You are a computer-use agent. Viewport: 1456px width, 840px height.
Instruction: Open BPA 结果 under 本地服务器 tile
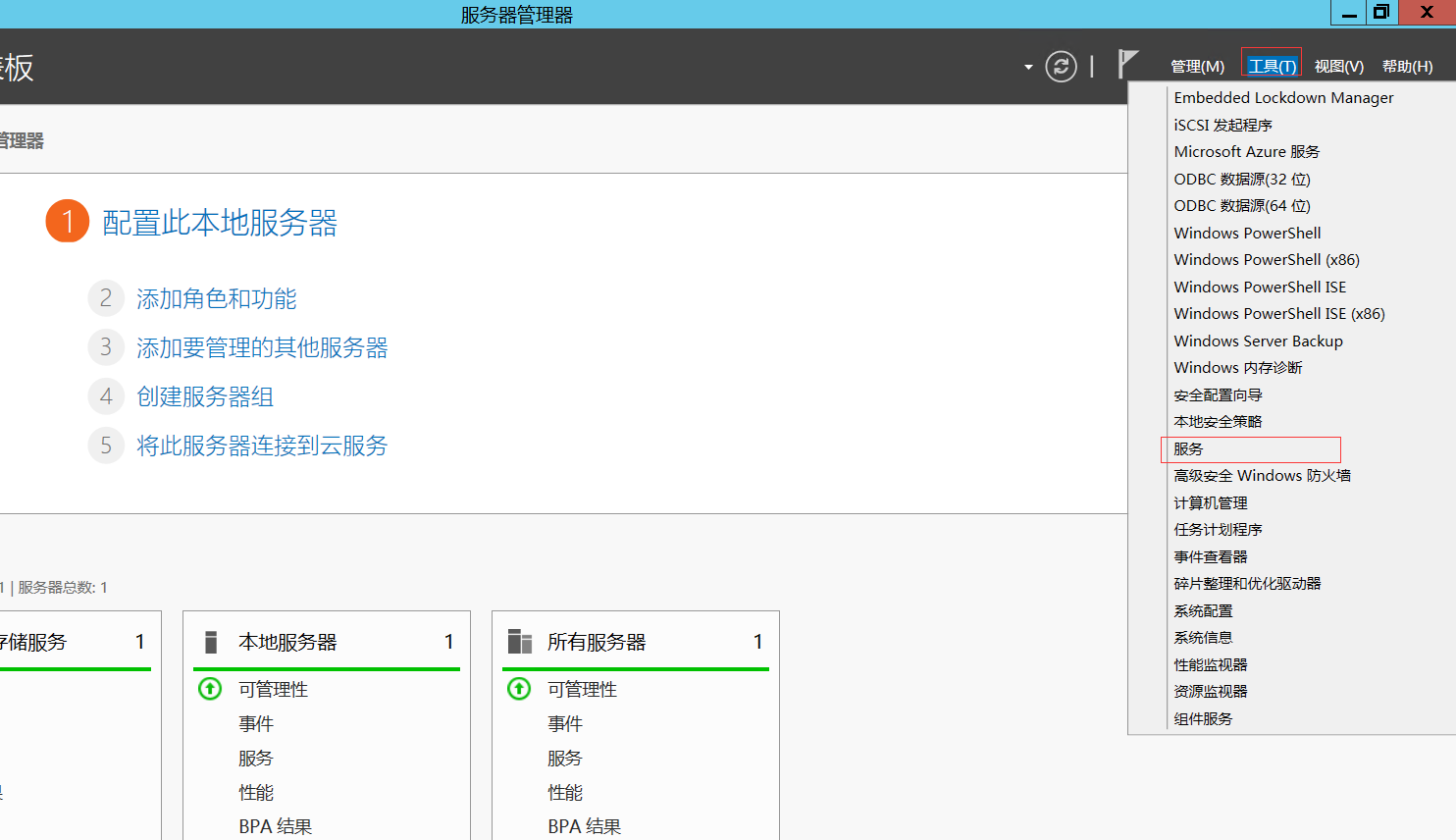pos(275,826)
